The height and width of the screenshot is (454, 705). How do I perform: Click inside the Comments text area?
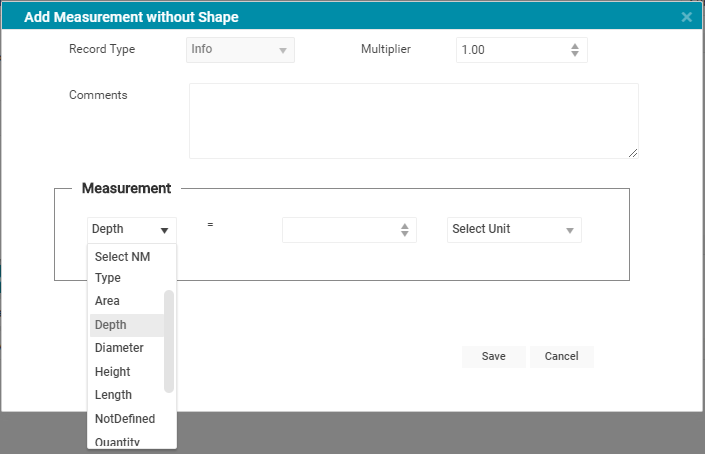coord(413,120)
